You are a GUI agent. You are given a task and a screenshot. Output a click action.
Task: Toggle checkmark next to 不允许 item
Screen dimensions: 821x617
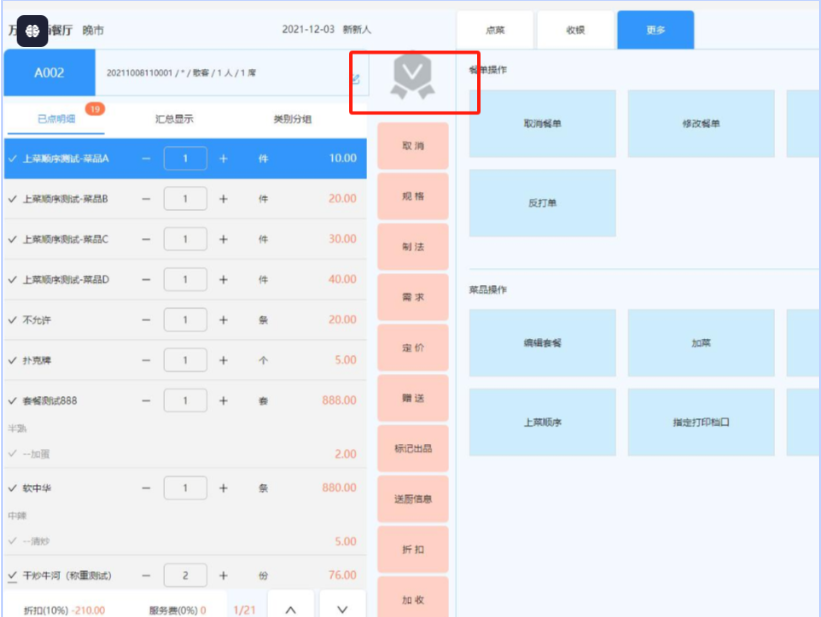point(12,320)
